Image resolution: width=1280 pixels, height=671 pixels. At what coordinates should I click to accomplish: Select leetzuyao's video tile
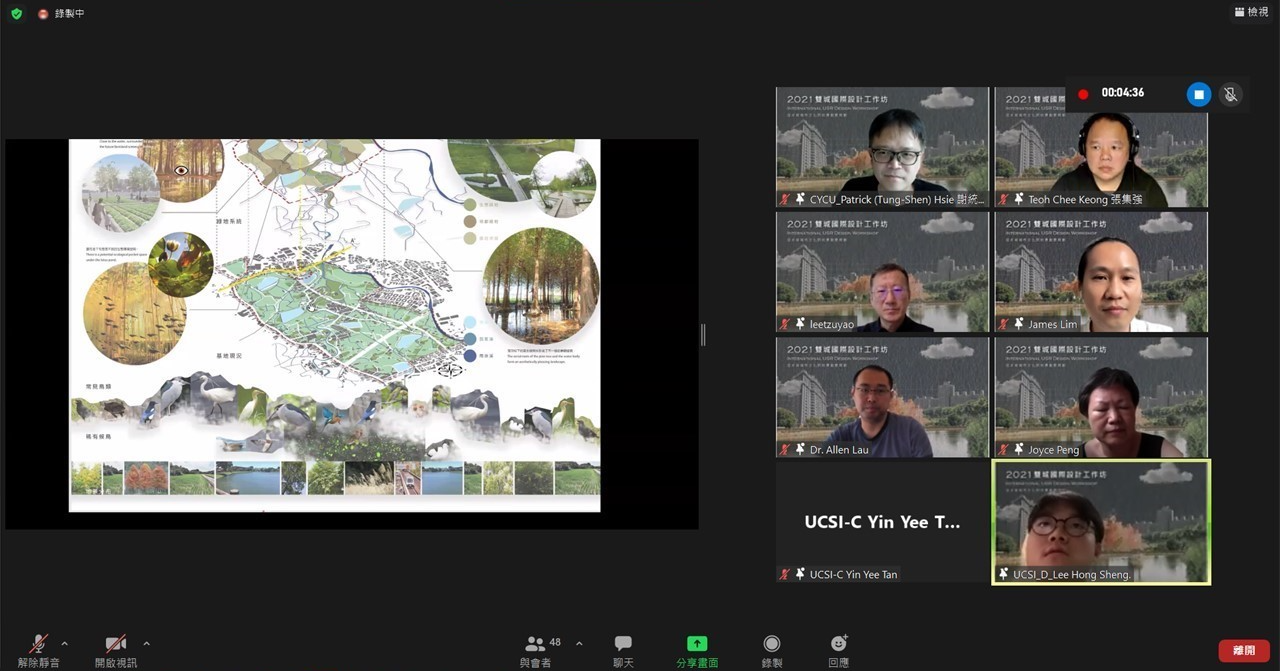[x=882, y=272]
